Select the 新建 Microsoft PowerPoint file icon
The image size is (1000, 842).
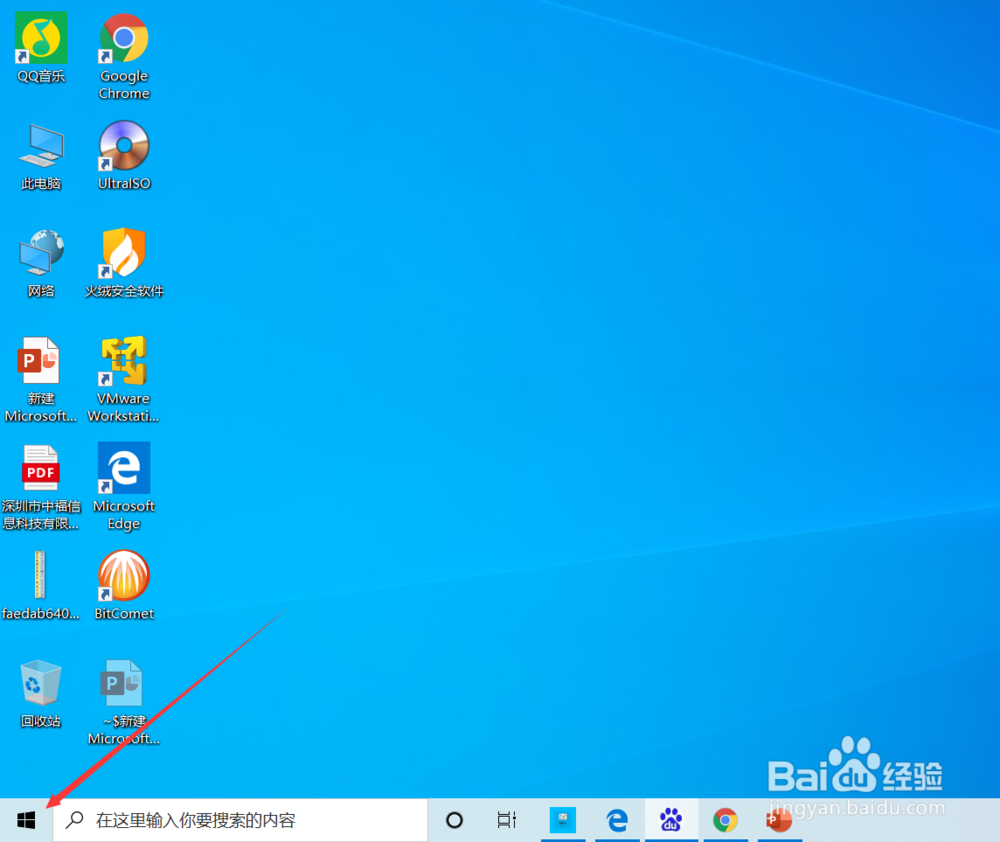41,379
